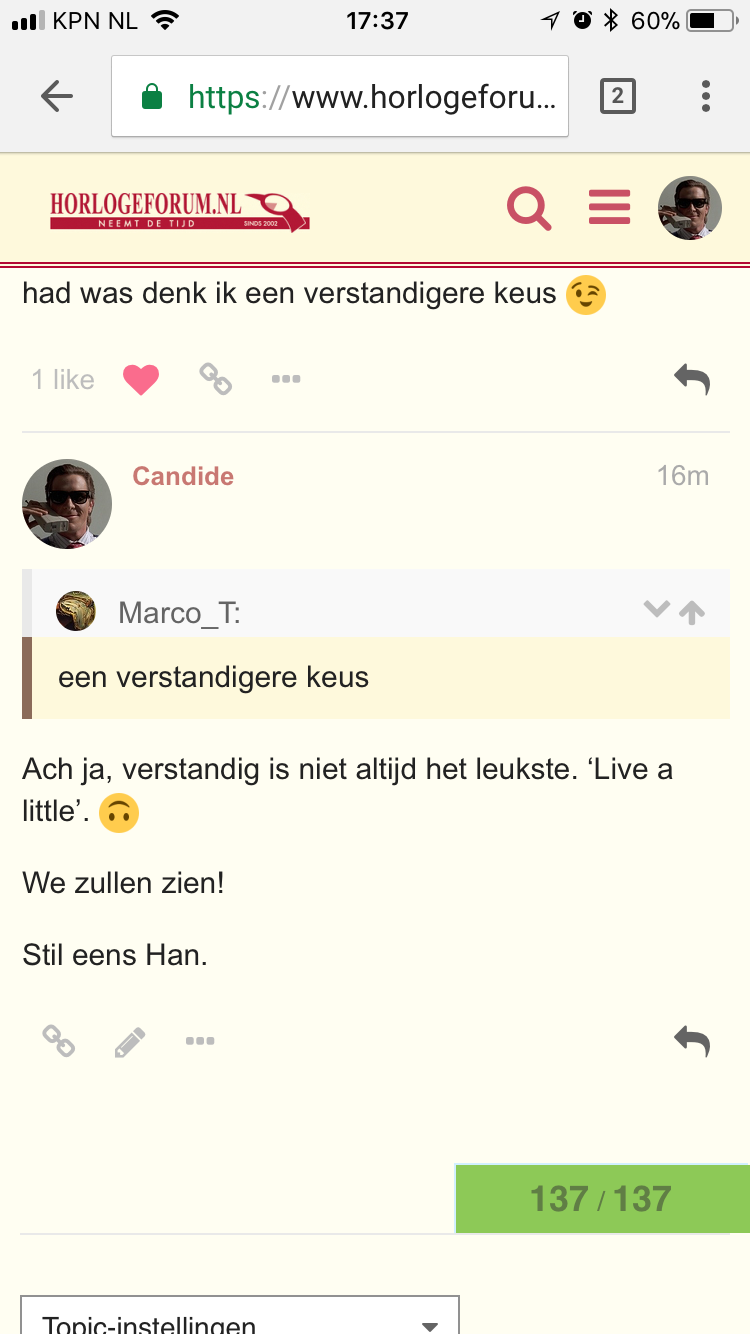This screenshot has width=750, height=1334.
Task: Open Topic-instellingen dropdown
Action: coord(240,1320)
